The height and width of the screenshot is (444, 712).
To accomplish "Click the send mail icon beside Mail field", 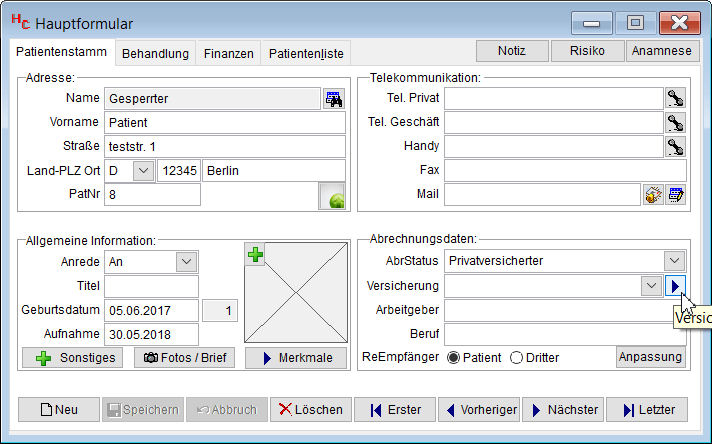I will click(x=653, y=194).
